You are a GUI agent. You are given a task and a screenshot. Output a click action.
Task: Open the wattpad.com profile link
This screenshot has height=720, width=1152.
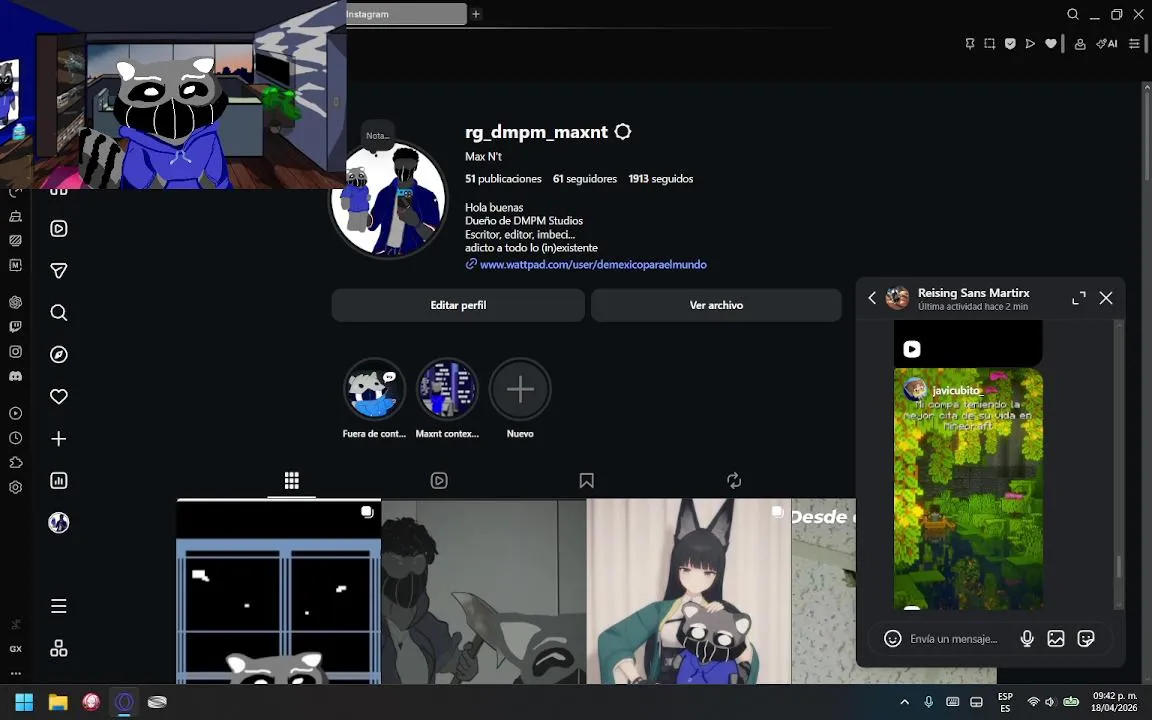593,264
